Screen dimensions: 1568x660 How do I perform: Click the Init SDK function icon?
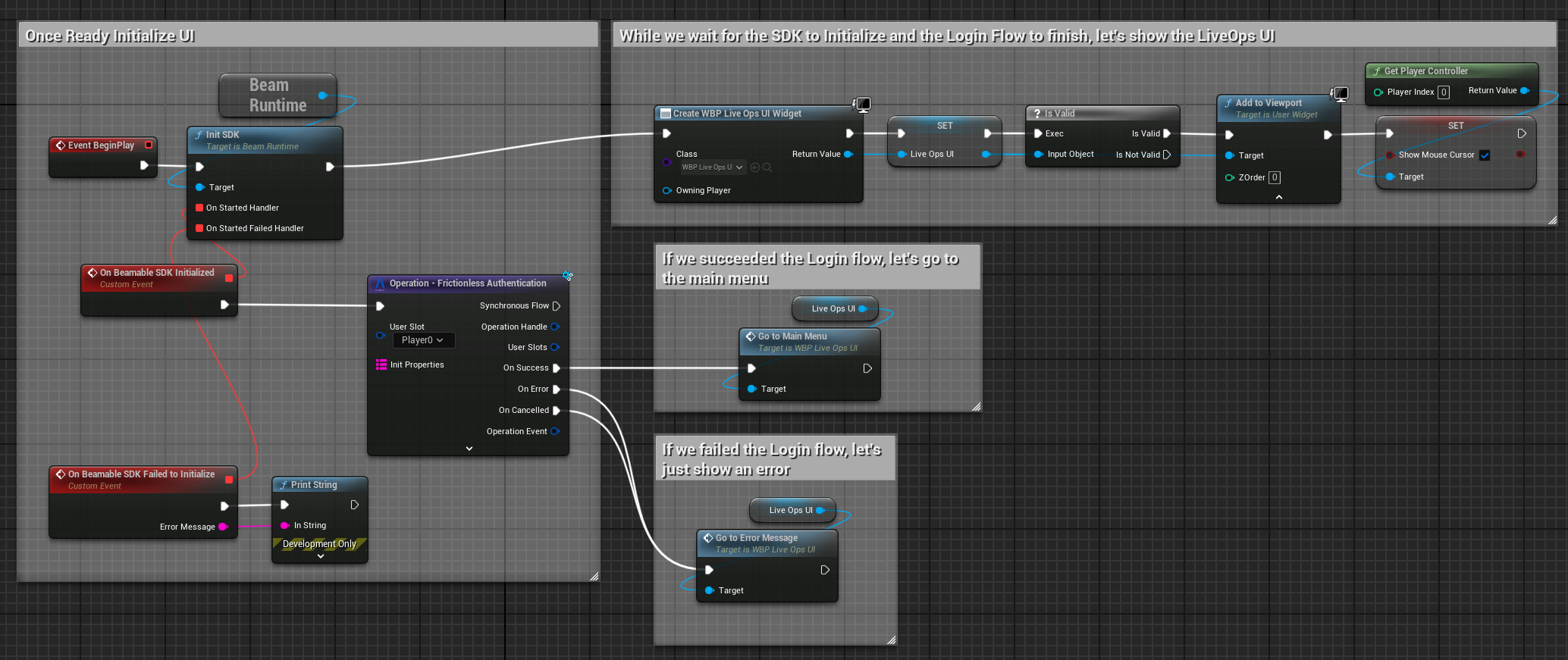coord(199,135)
